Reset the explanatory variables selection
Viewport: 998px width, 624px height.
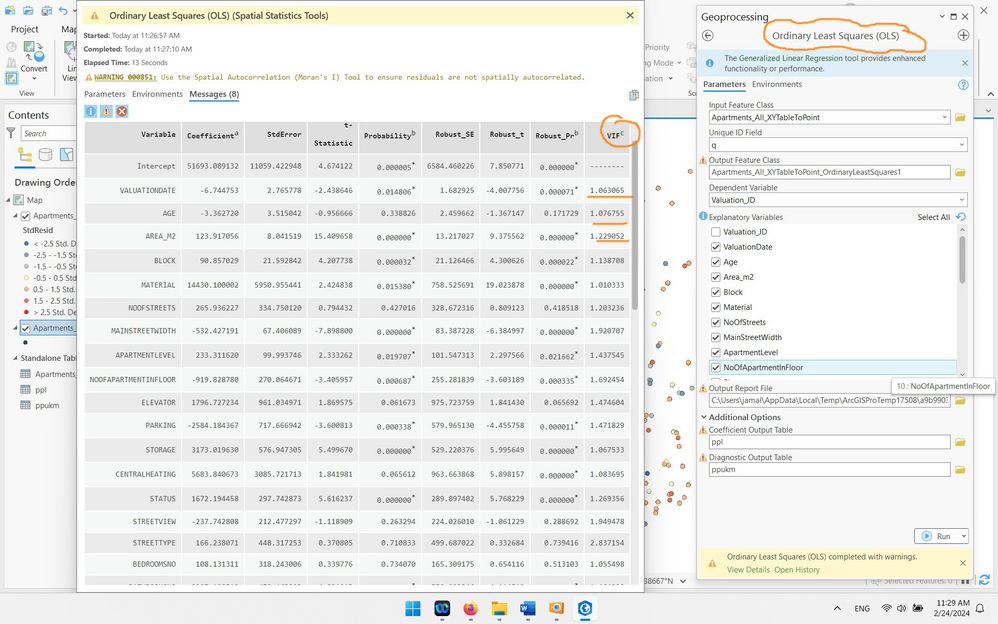[961, 217]
